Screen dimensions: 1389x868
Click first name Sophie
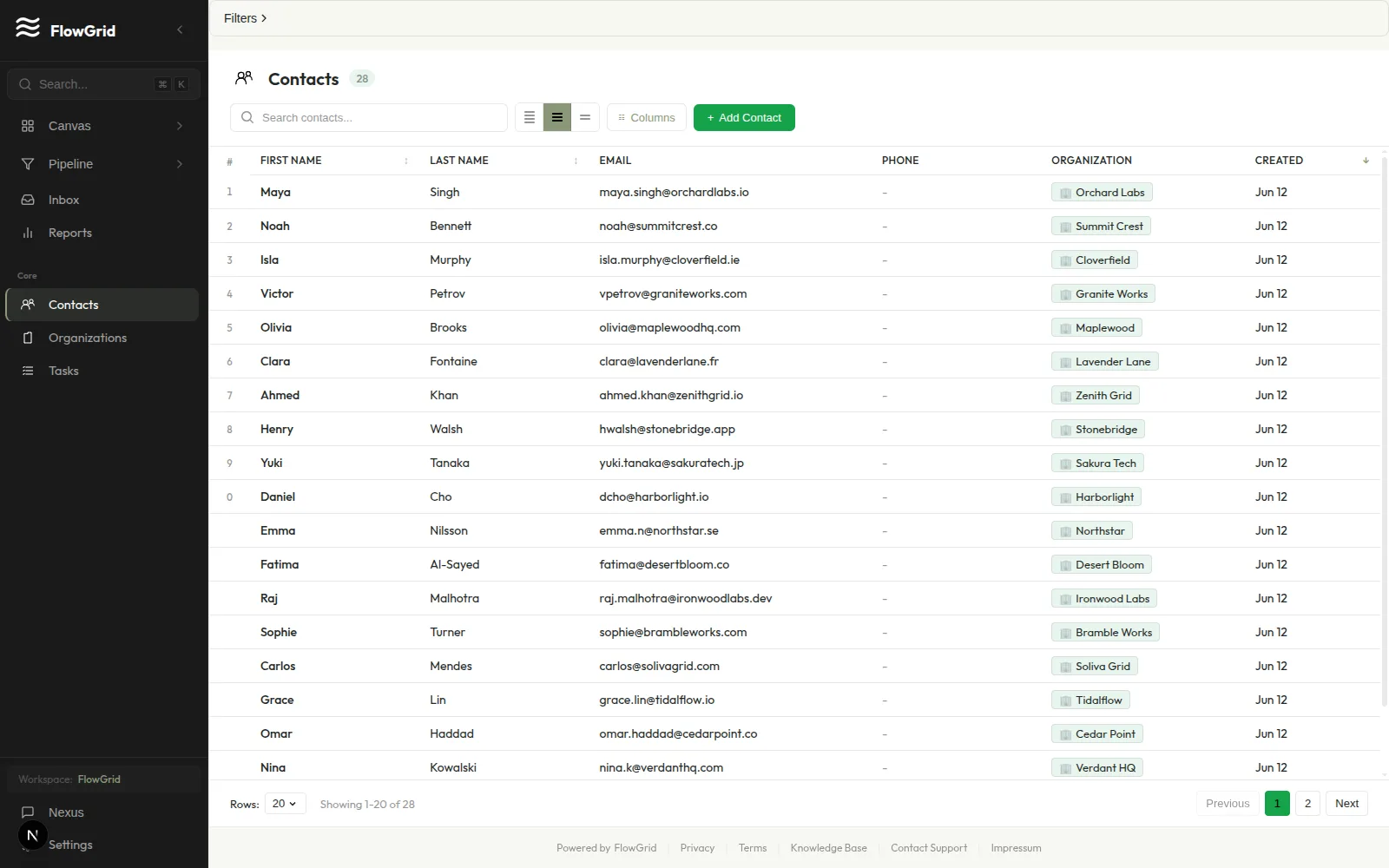pyautogui.click(x=279, y=633)
